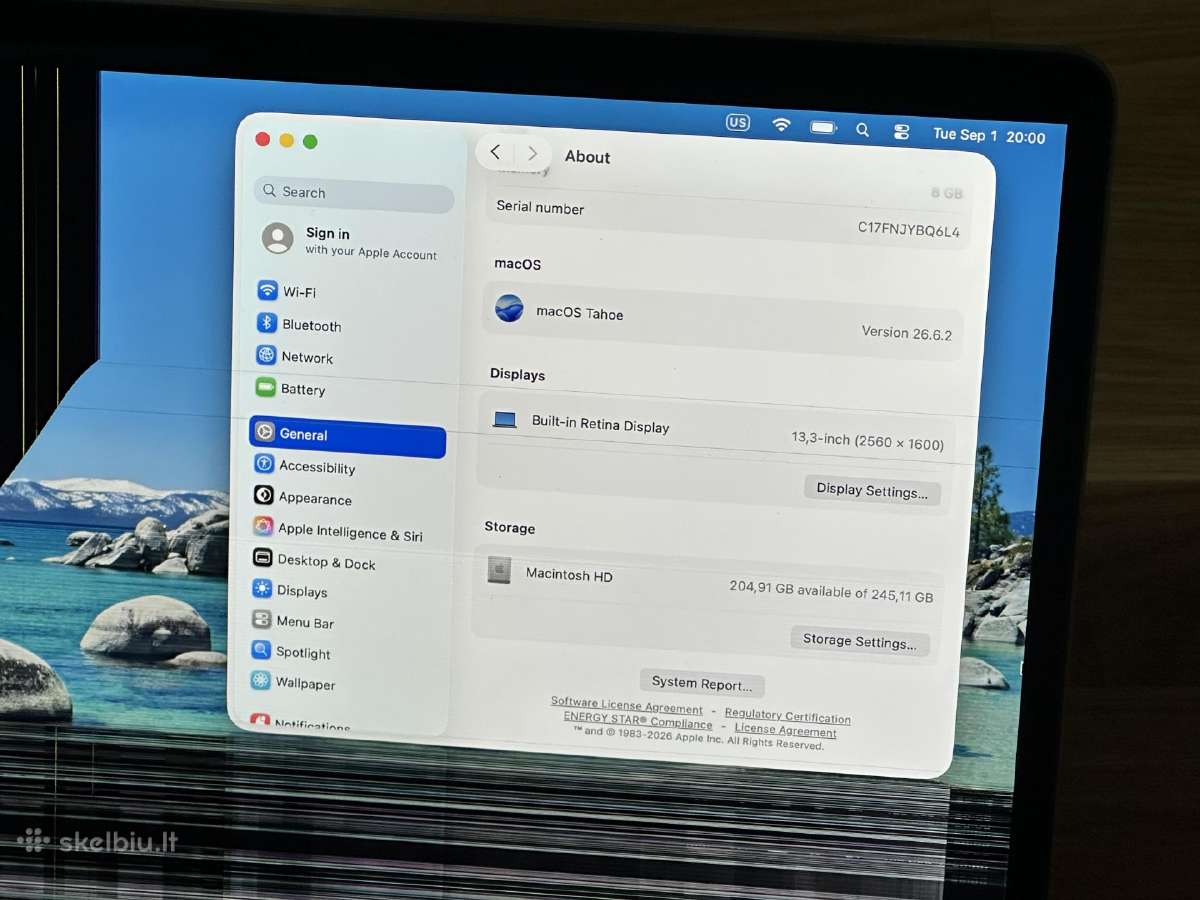The width and height of the screenshot is (1200, 900).
Task: Select the Displays sun icon
Action: pos(262,589)
